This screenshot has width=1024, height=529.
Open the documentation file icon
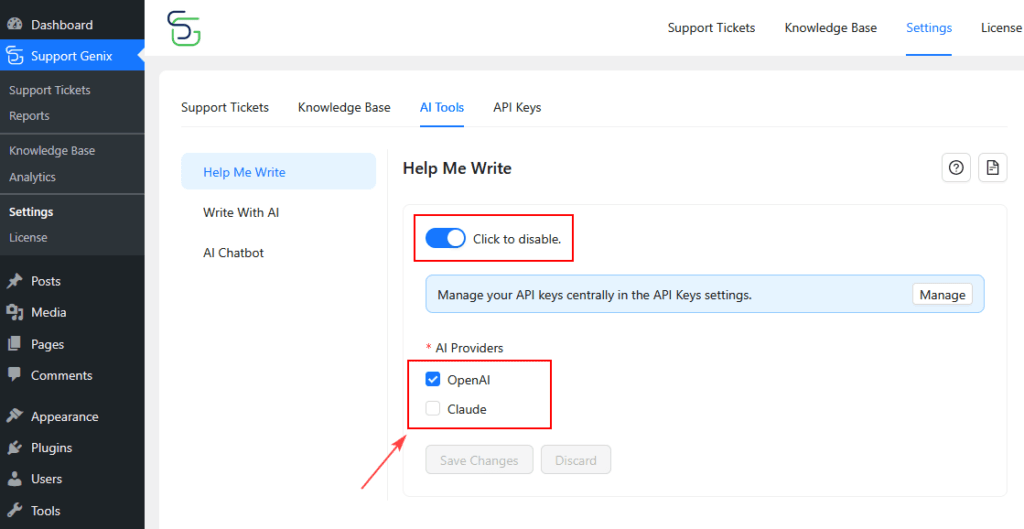993,168
